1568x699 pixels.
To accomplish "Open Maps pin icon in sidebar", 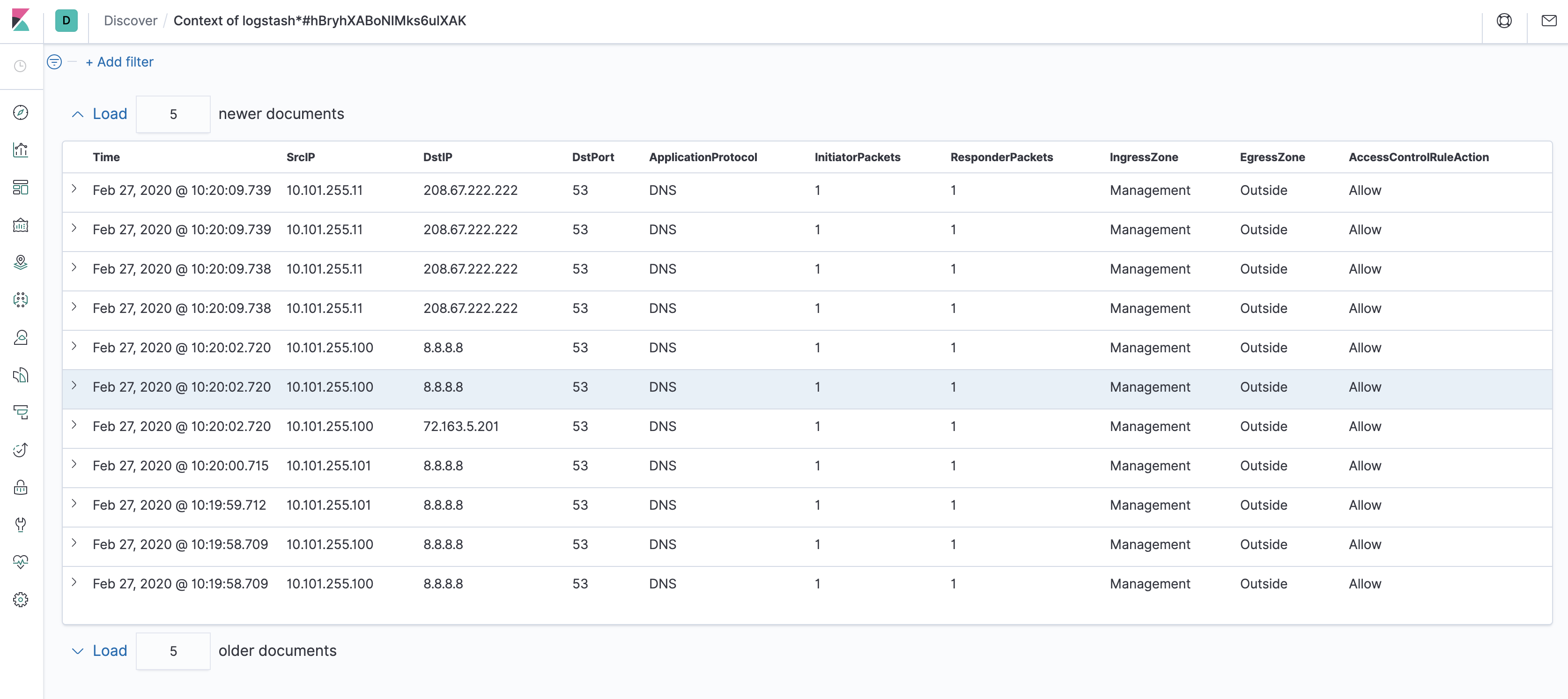I will point(21,262).
